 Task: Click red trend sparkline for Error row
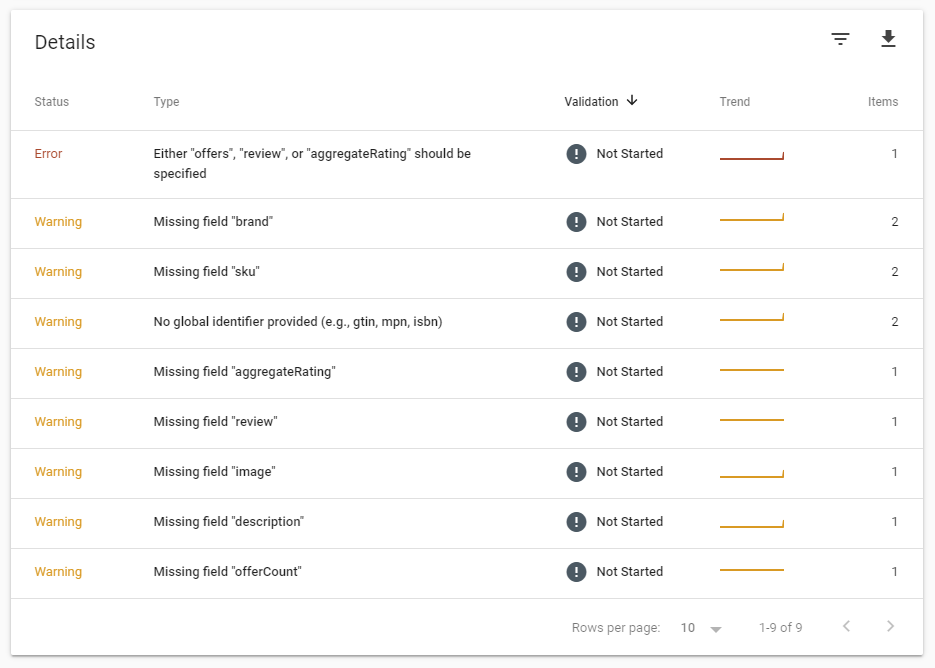[x=751, y=156]
